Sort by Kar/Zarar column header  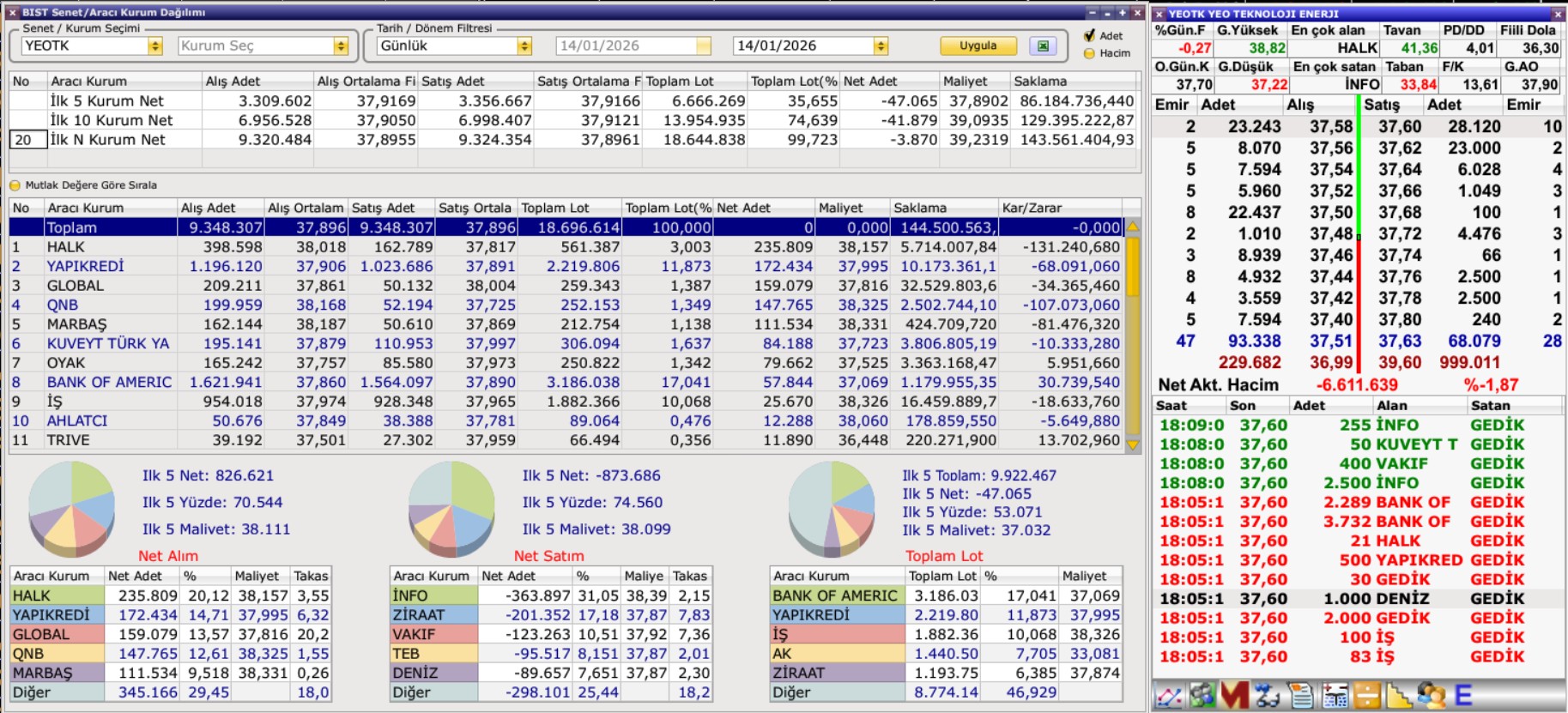1061,208
